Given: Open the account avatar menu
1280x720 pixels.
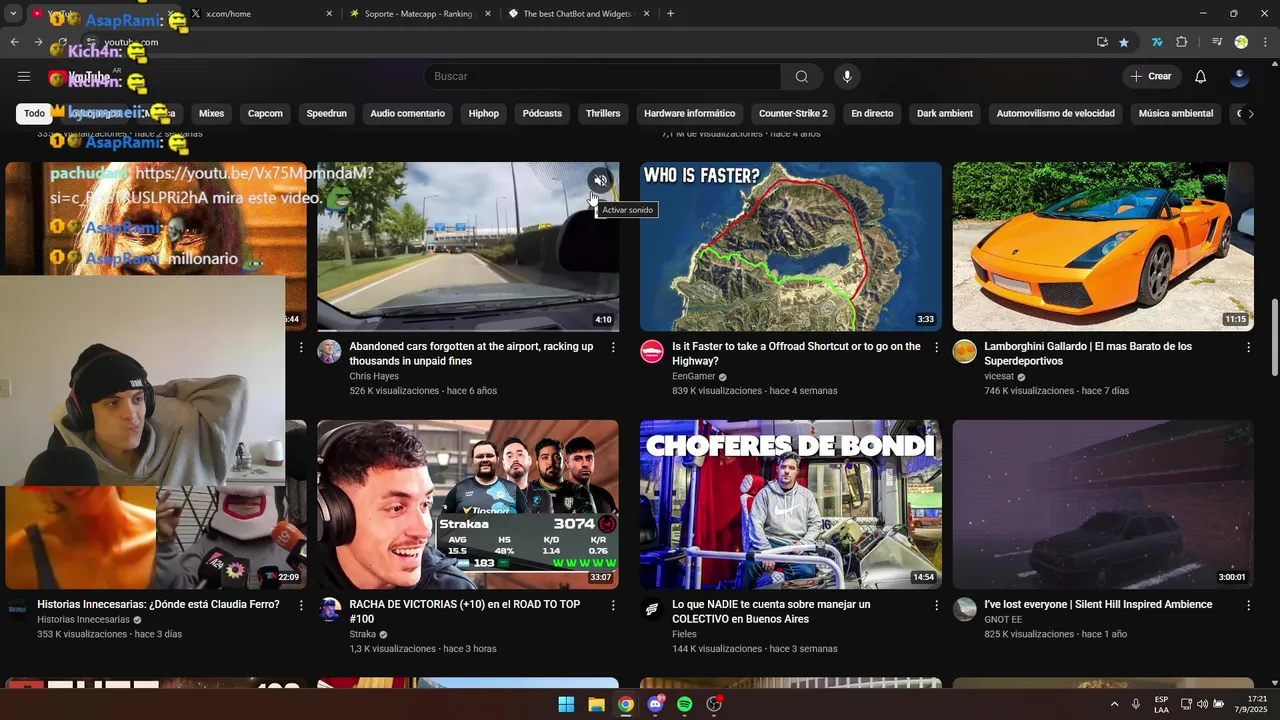Looking at the screenshot, I should [x=1239, y=76].
